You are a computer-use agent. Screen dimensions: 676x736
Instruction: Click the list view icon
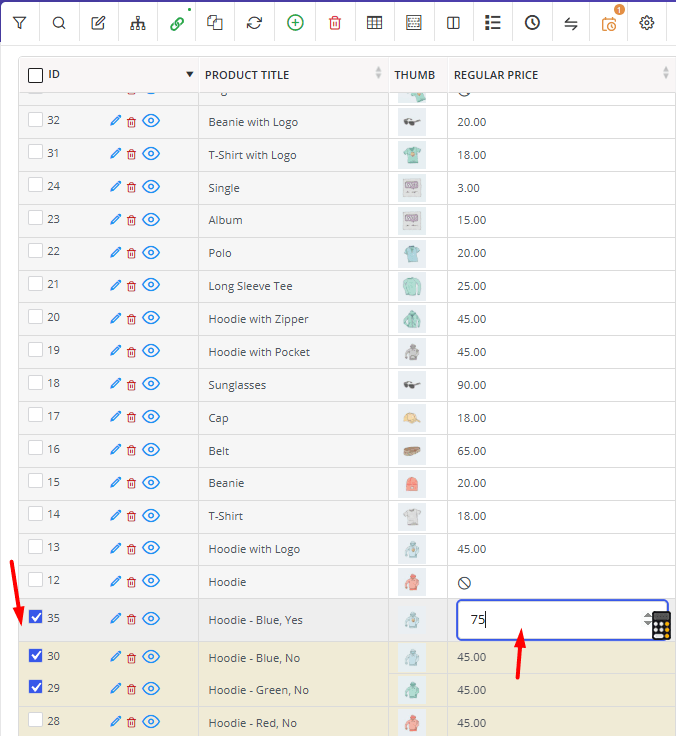click(492, 23)
